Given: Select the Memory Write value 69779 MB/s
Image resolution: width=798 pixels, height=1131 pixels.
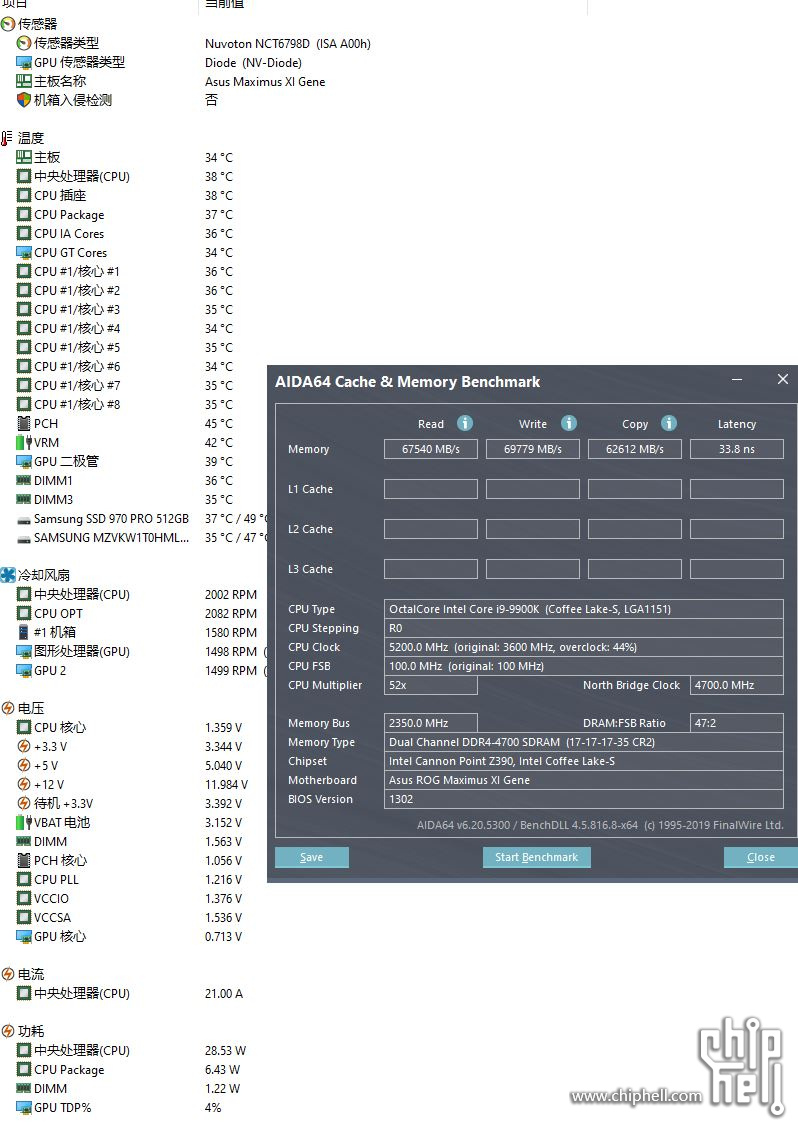Looking at the screenshot, I should [x=532, y=449].
